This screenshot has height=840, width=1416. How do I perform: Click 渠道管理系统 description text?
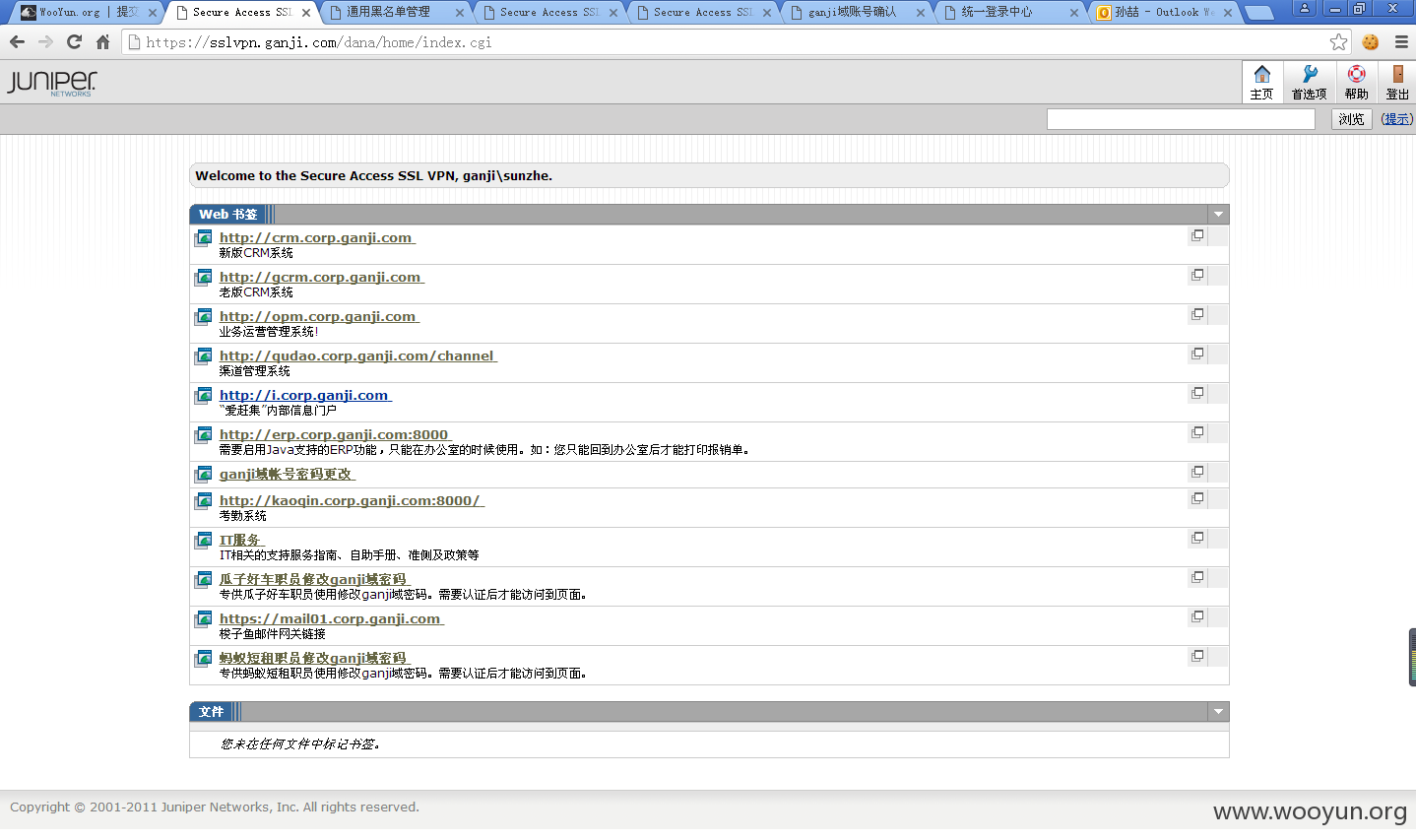tap(254, 371)
